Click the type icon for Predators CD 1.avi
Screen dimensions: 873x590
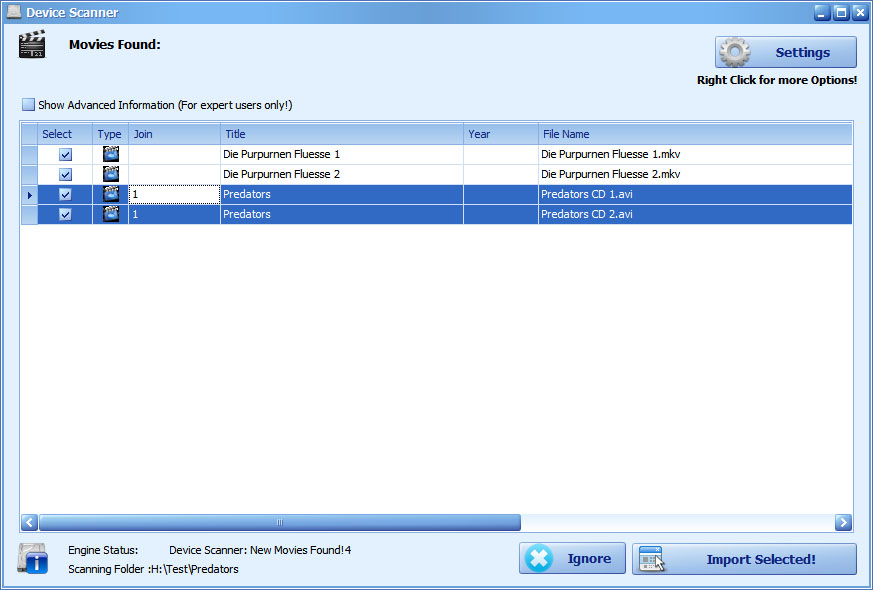click(x=111, y=194)
